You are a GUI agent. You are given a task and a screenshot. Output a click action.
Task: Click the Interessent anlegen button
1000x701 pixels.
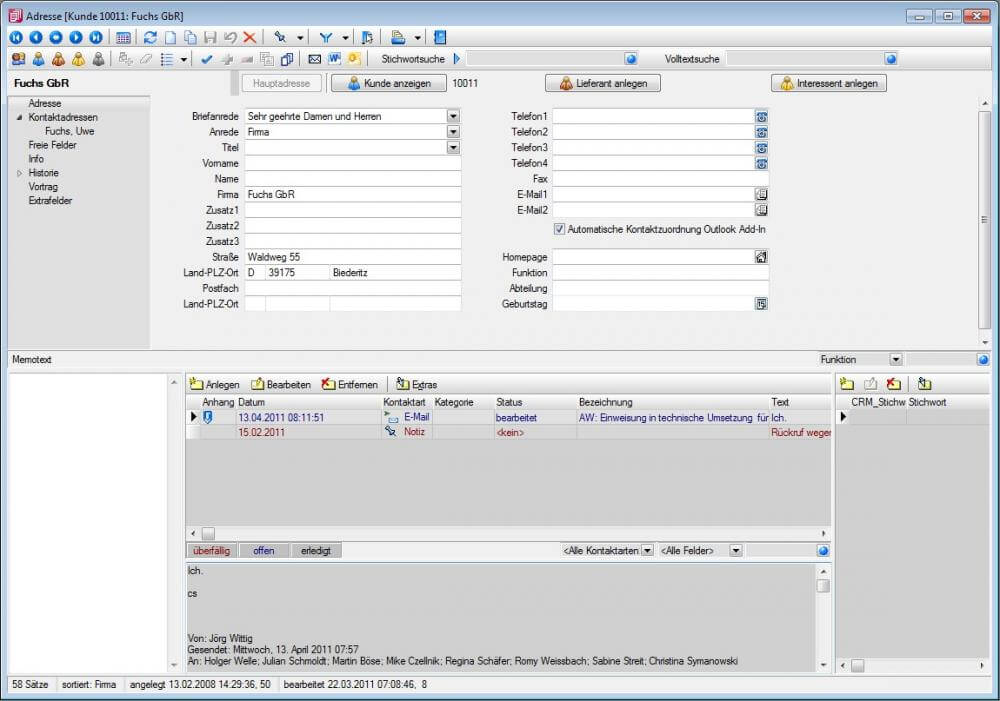coord(828,84)
